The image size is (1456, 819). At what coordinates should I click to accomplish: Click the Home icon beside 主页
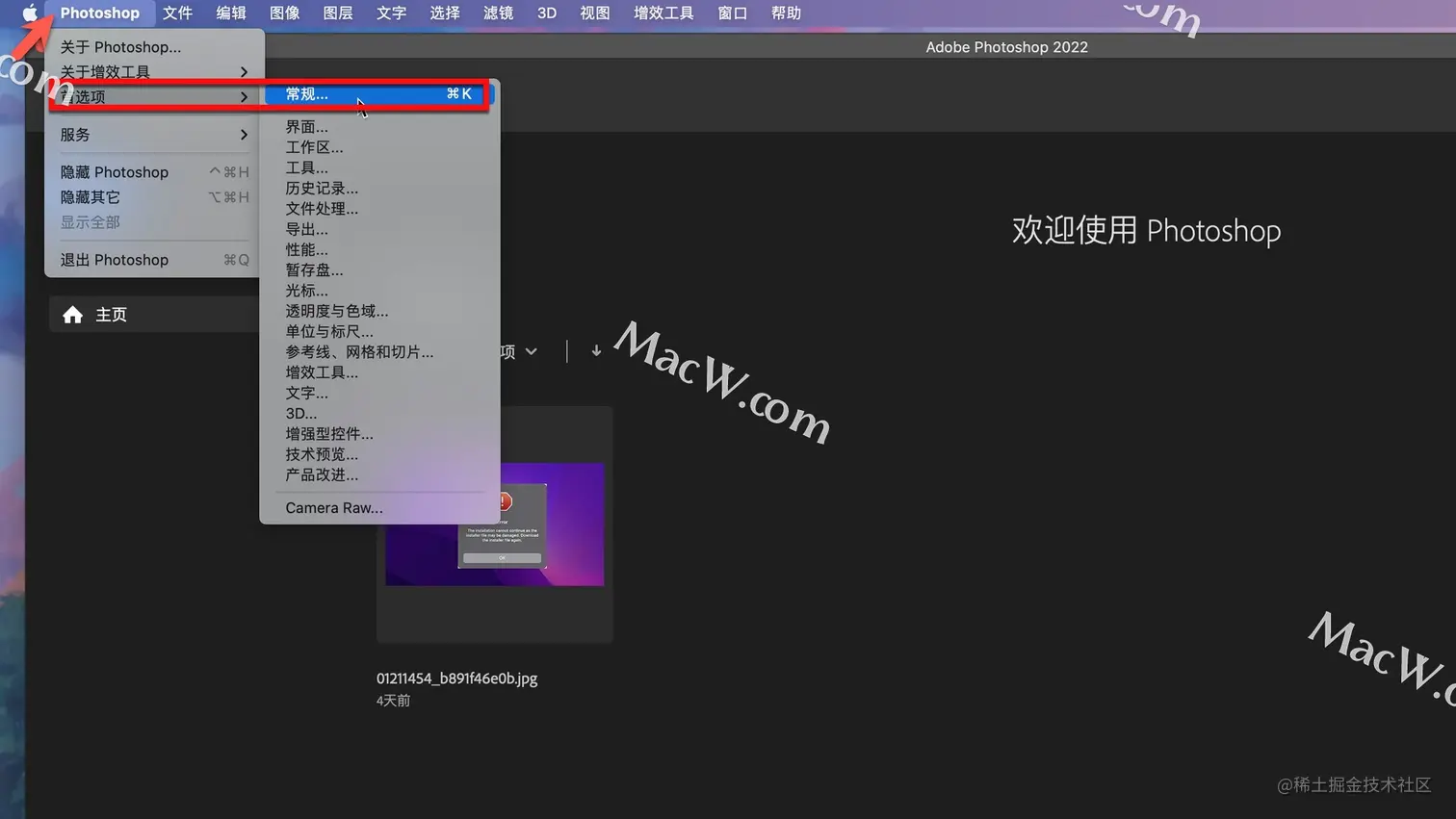[x=72, y=315]
